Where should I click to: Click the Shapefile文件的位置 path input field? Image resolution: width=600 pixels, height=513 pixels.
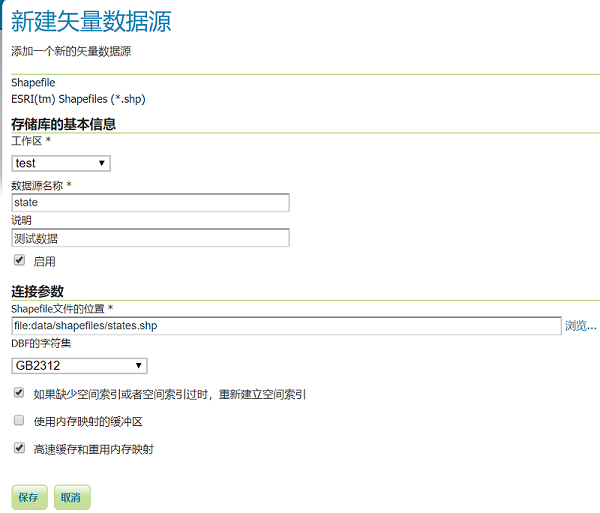pos(286,326)
